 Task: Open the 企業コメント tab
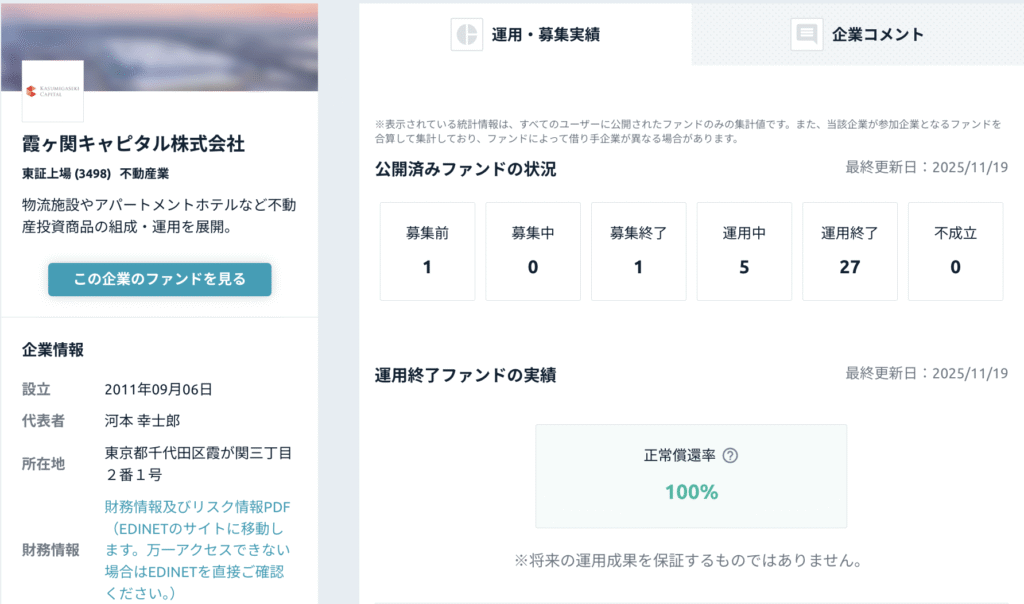click(857, 34)
